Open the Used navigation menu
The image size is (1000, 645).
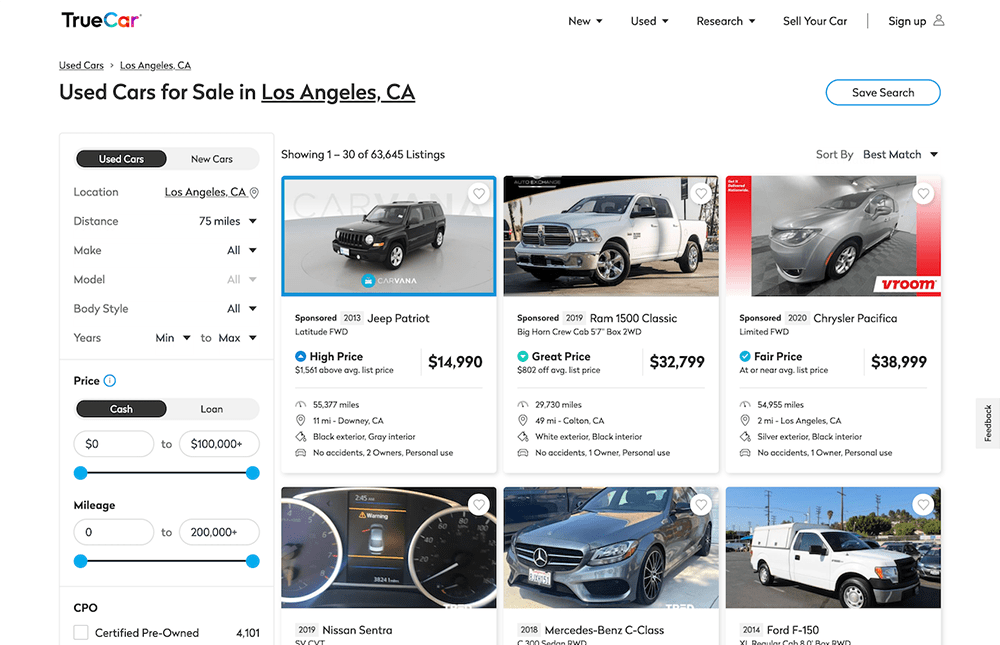(x=649, y=20)
